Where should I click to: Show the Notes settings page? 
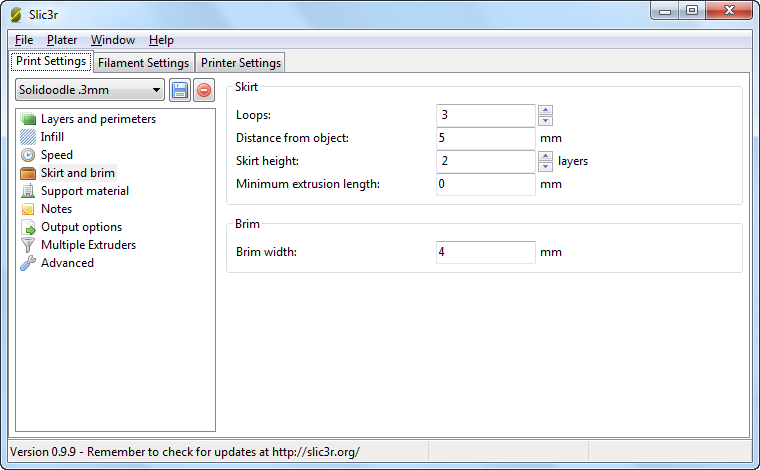tap(56, 209)
